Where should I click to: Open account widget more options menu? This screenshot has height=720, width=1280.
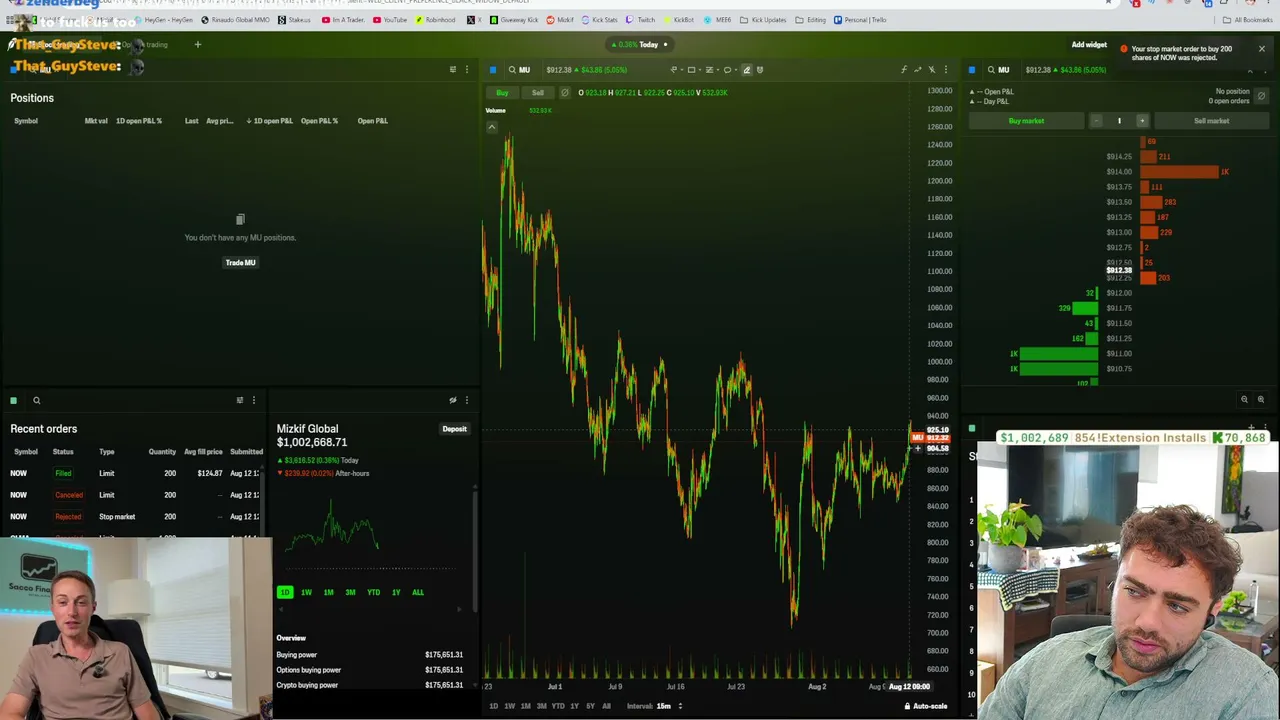pos(466,401)
